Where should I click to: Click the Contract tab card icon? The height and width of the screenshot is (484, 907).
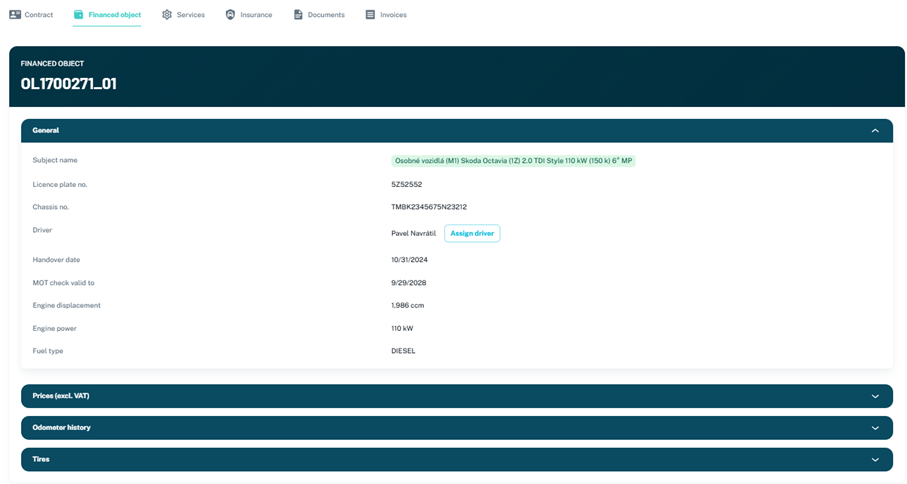15,15
